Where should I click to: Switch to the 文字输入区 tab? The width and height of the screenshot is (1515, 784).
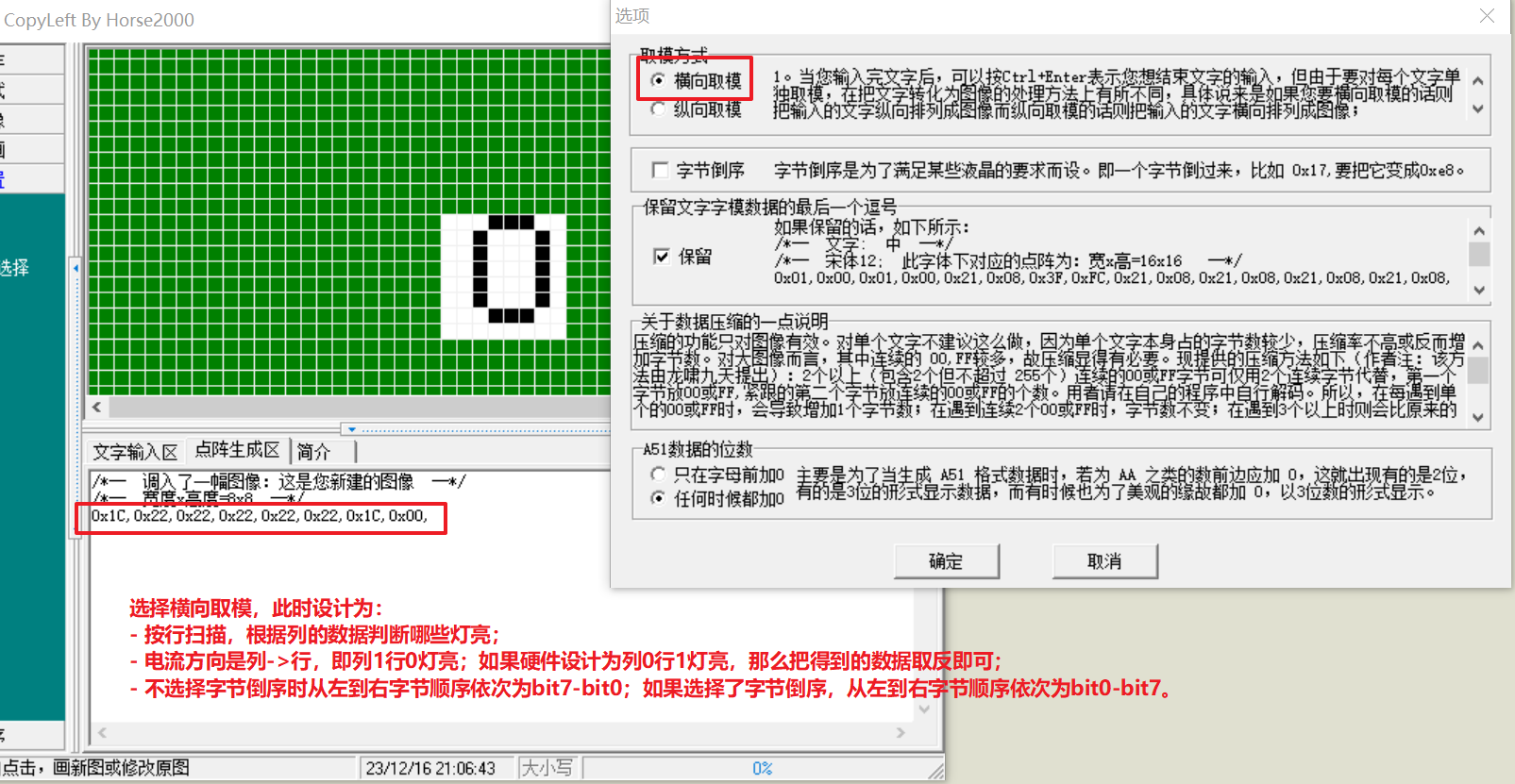tap(135, 452)
